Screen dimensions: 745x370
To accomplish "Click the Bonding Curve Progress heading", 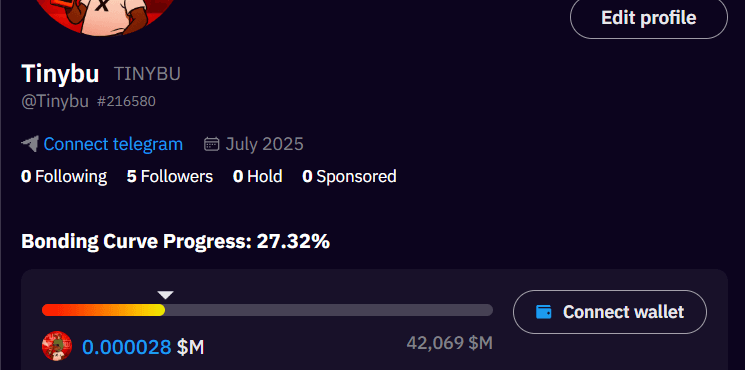I will (x=175, y=241).
